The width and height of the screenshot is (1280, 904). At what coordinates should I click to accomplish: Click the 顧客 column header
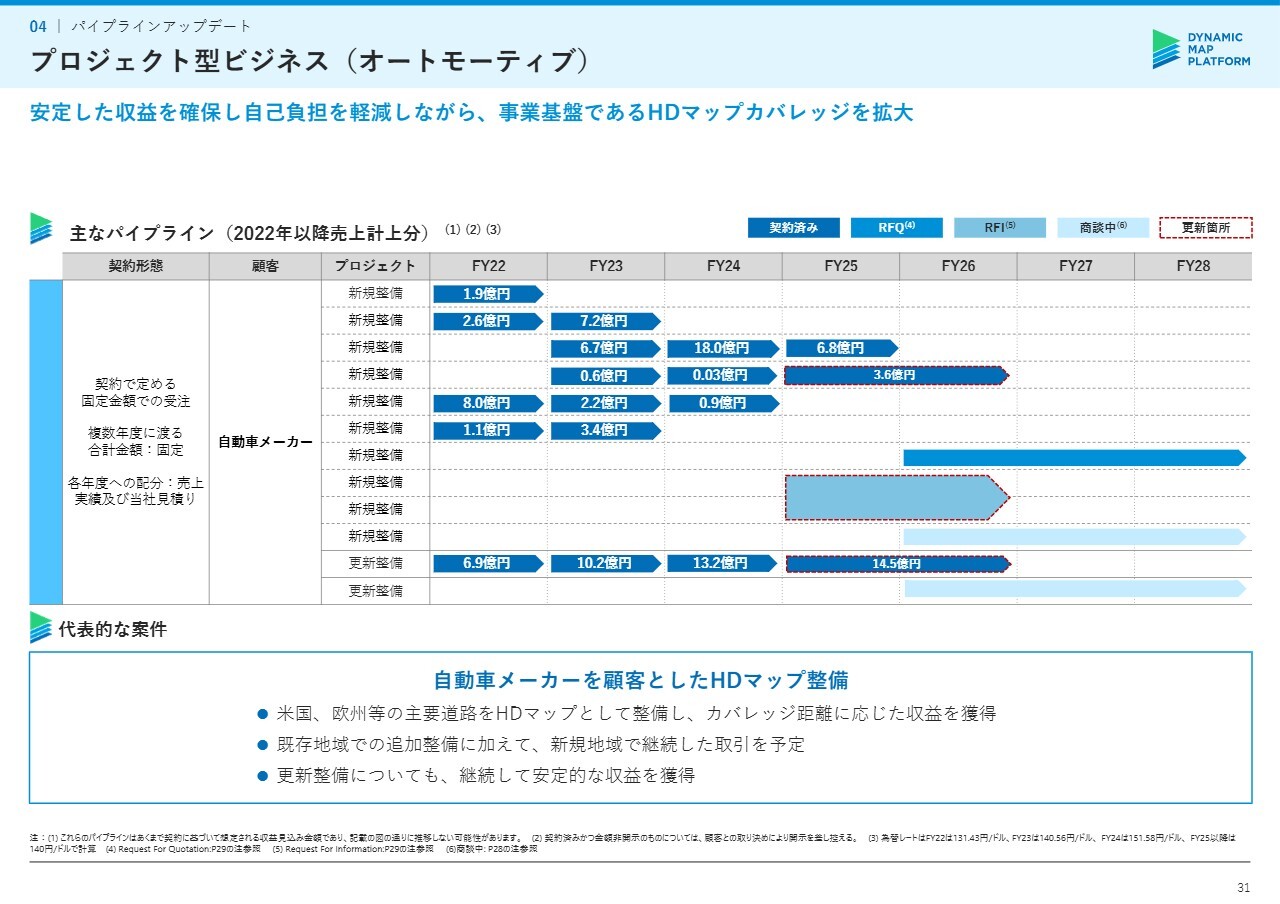pyautogui.click(x=265, y=266)
